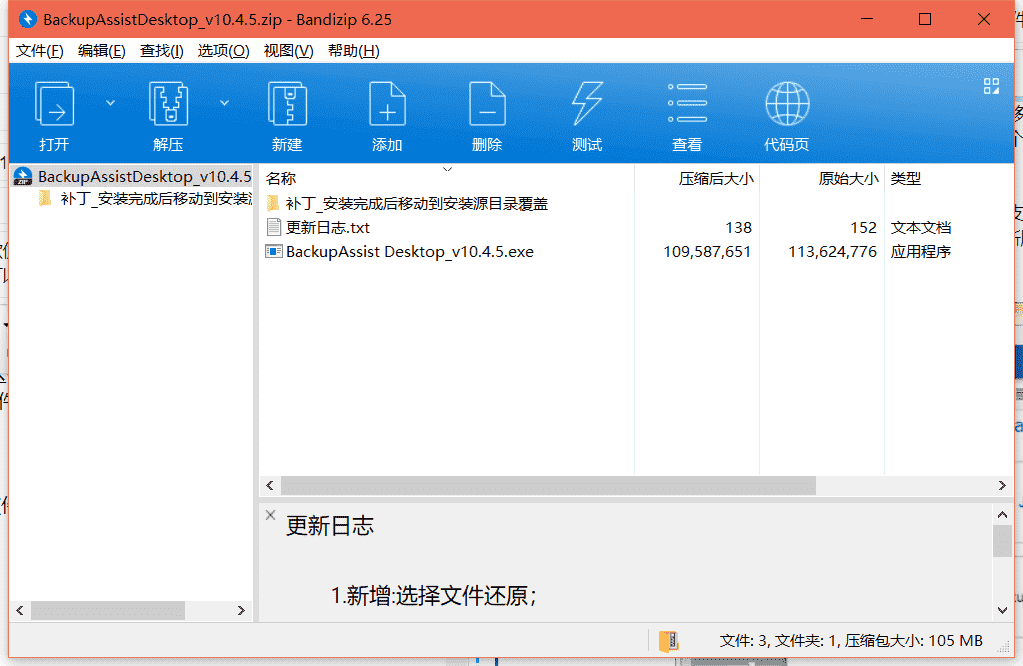Click the folder icon of the 补丁 row

point(273,203)
